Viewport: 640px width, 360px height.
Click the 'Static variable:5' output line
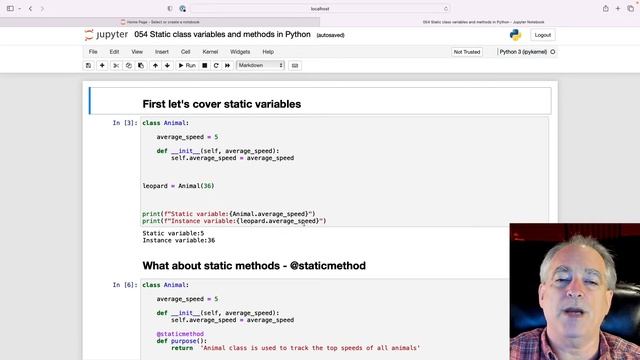tap(173, 233)
